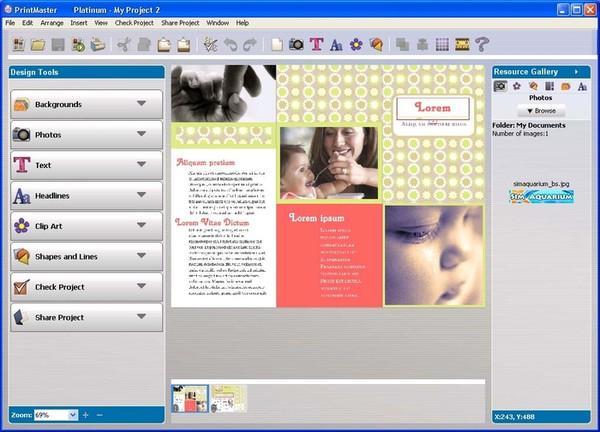Expand the Clip Art design tool panel
This screenshot has height=432, width=600.
pos(142,226)
